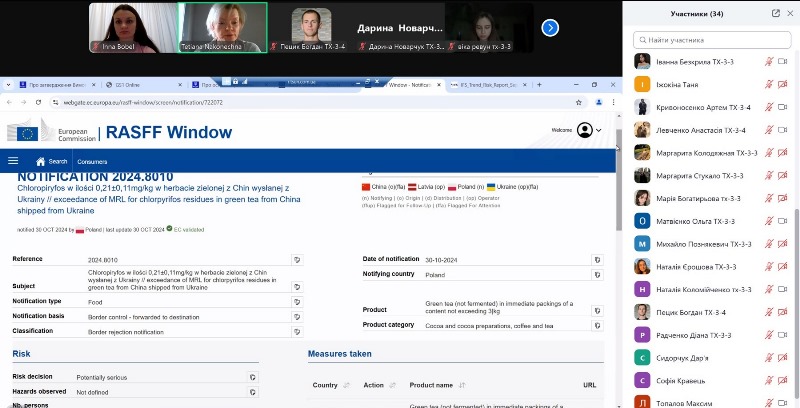
Task: Click the Search home icon in navbar
Action: coord(41,161)
